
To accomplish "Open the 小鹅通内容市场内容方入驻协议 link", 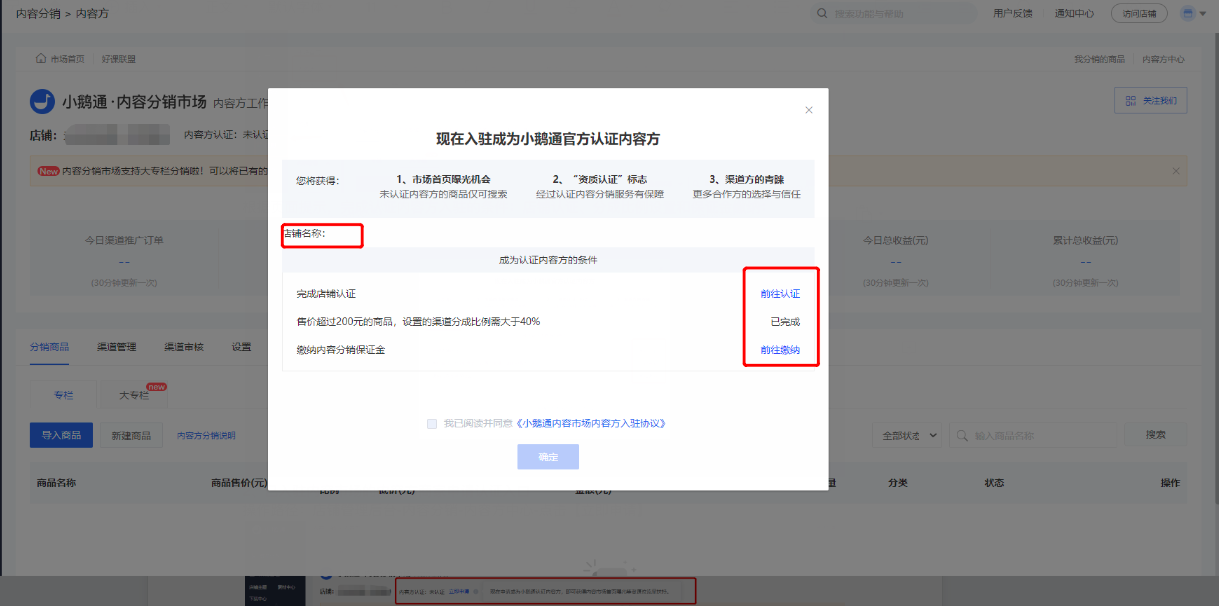I will 592,423.
